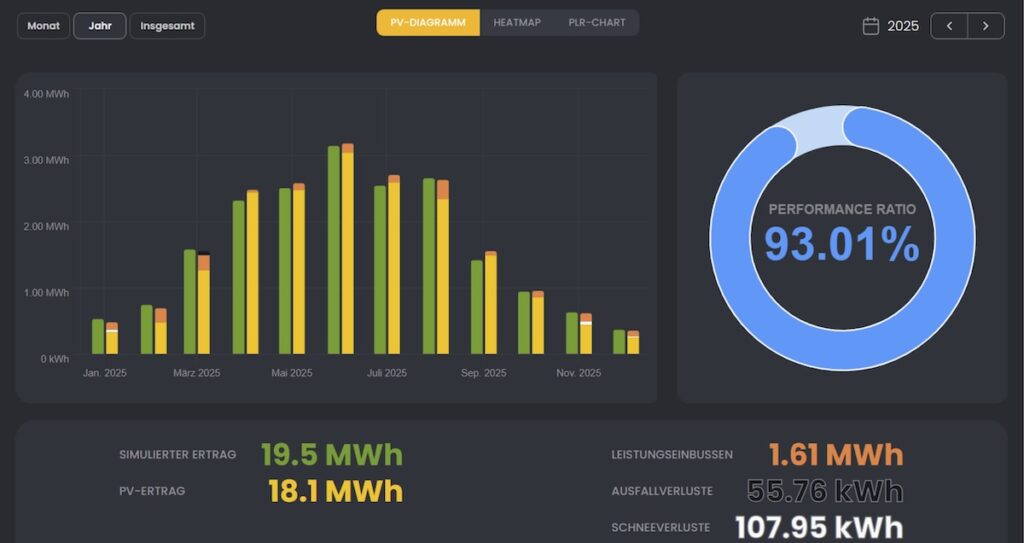Open the PV-Diagramm tab
Screen dimensions: 1024x543
(x=428, y=22)
